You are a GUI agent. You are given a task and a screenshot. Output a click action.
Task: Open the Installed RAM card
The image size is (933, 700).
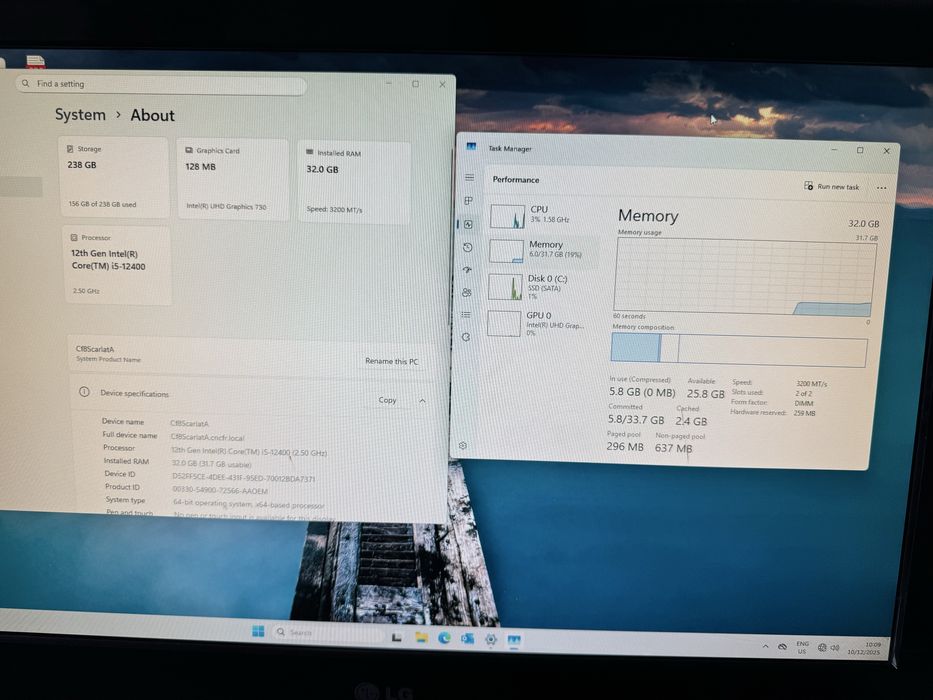point(353,182)
